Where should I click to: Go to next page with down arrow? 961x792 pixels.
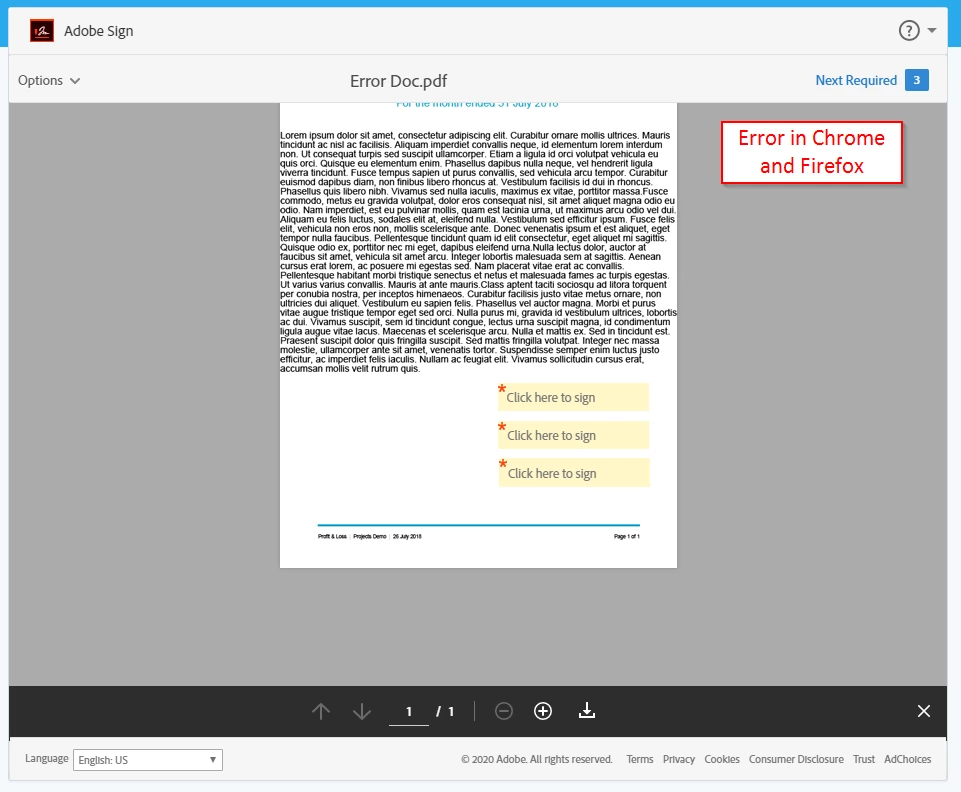pos(362,711)
